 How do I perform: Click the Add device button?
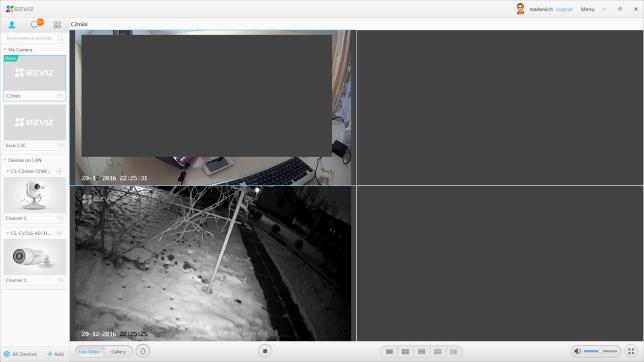click(x=56, y=354)
